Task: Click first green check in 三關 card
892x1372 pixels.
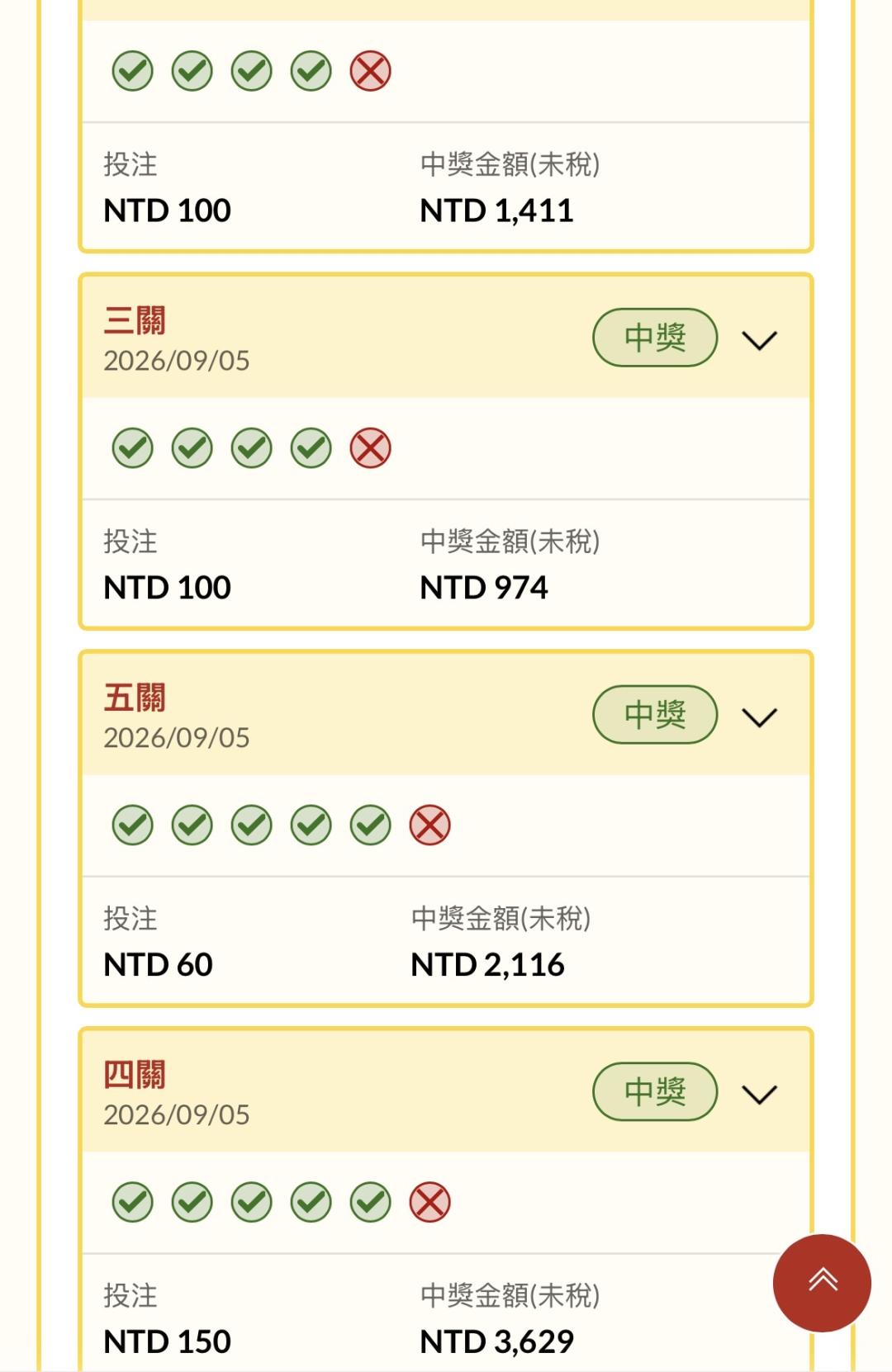Action: pos(132,448)
